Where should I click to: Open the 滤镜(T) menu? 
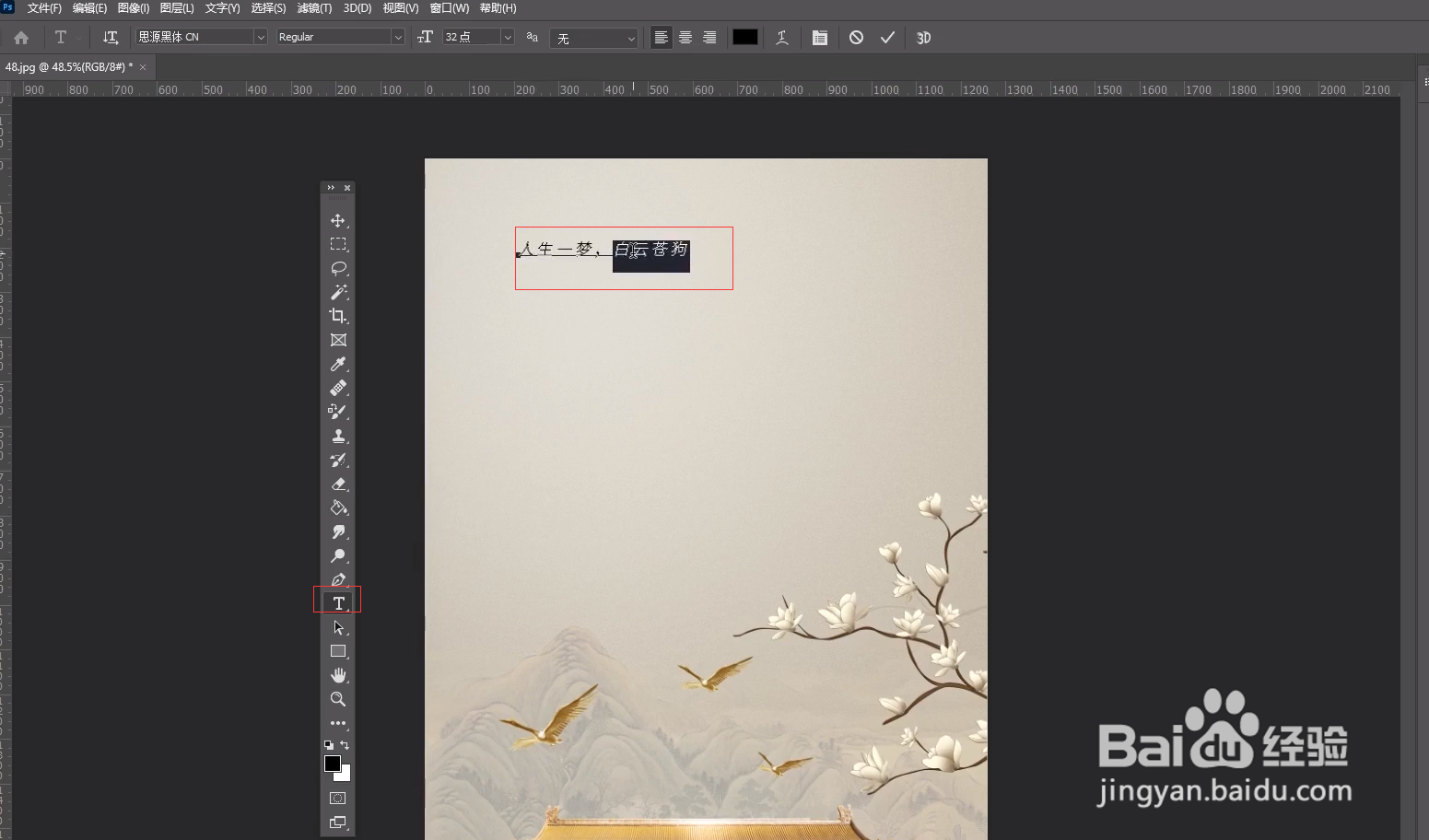pos(314,8)
